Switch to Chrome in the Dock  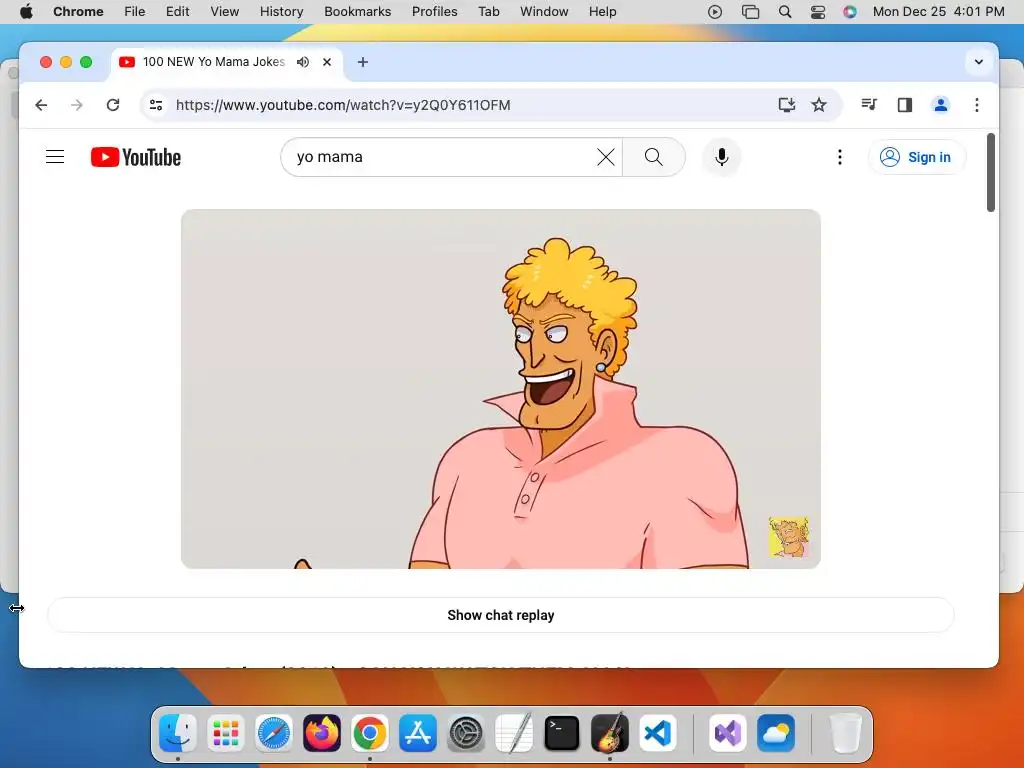(x=370, y=733)
